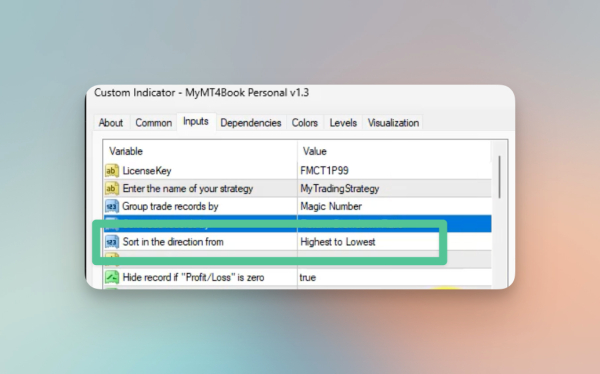
Task: Select the LicenseKey variable row
Action: click(x=147, y=171)
